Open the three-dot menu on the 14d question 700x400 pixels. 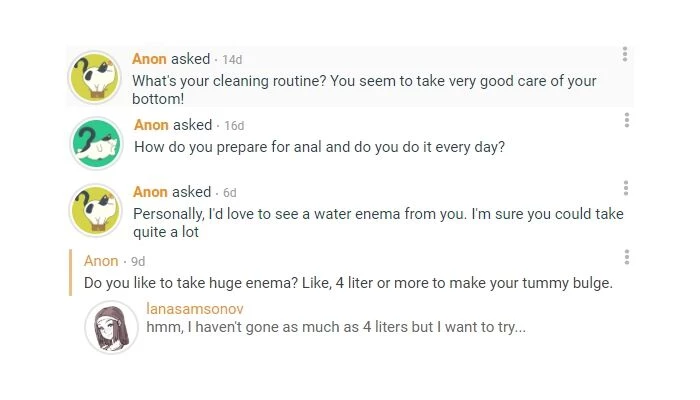click(625, 54)
